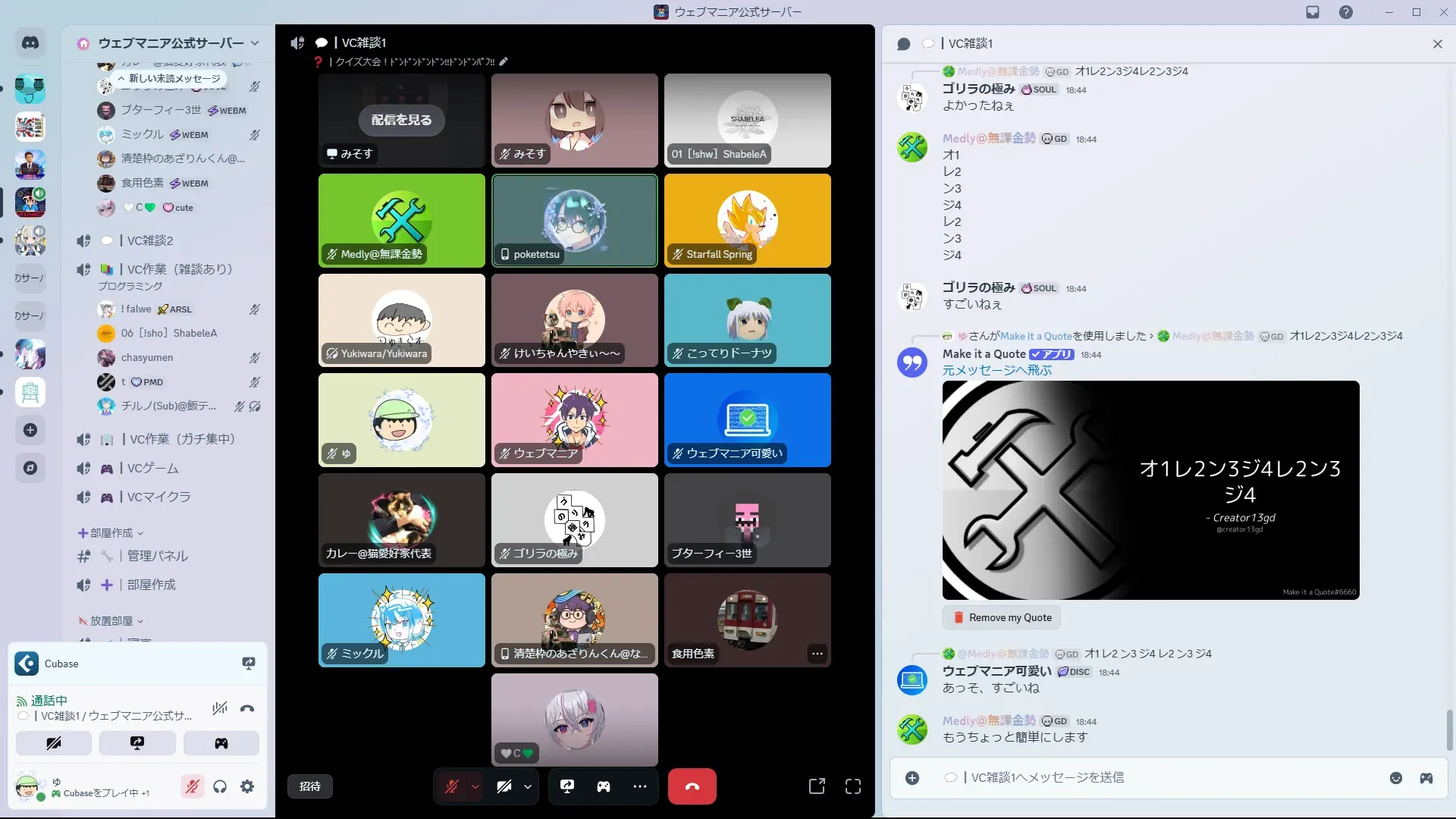Click the VC雑談1 message input field
This screenshot has height=819, width=1456.
pos(1137,777)
